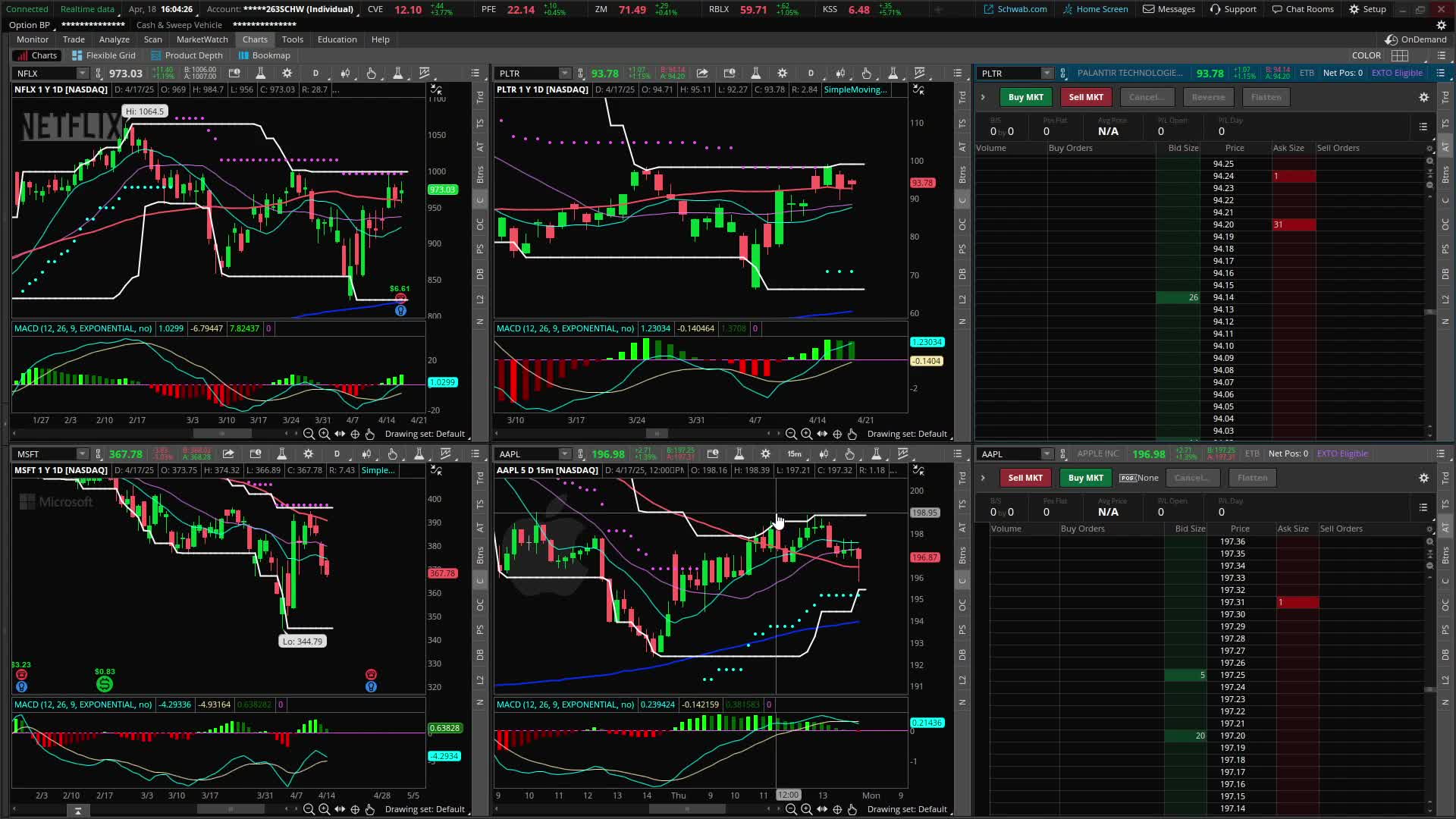Open PLTR chart symbol dropdown arrow
1456x819 pixels.
pos(564,74)
